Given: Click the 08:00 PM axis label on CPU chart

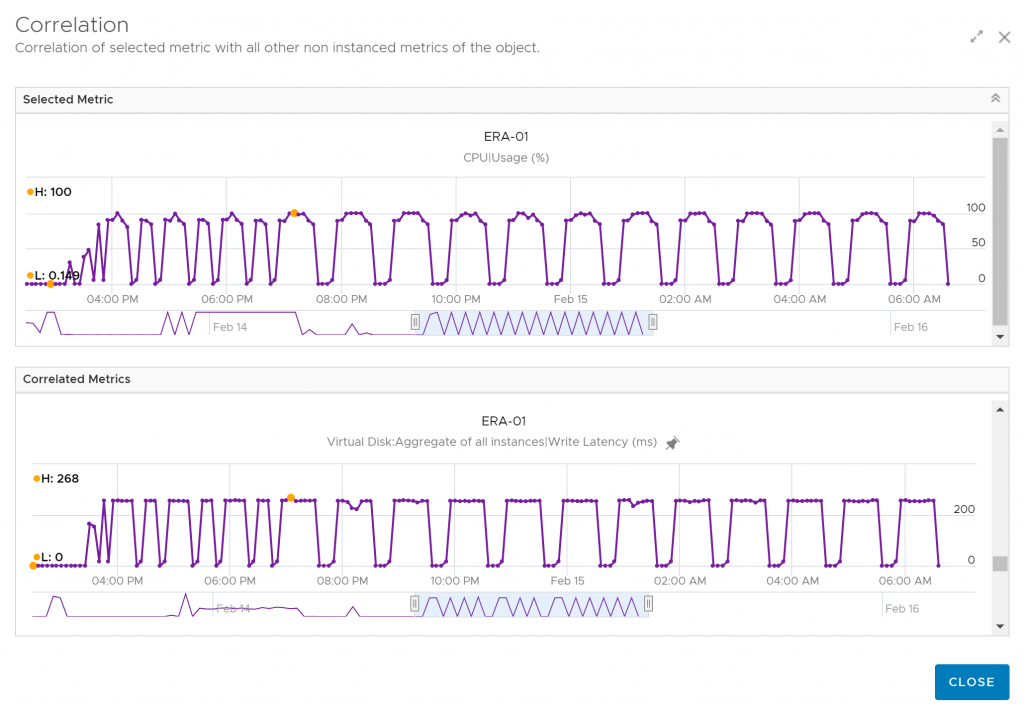Looking at the screenshot, I should pyautogui.click(x=342, y=299).
